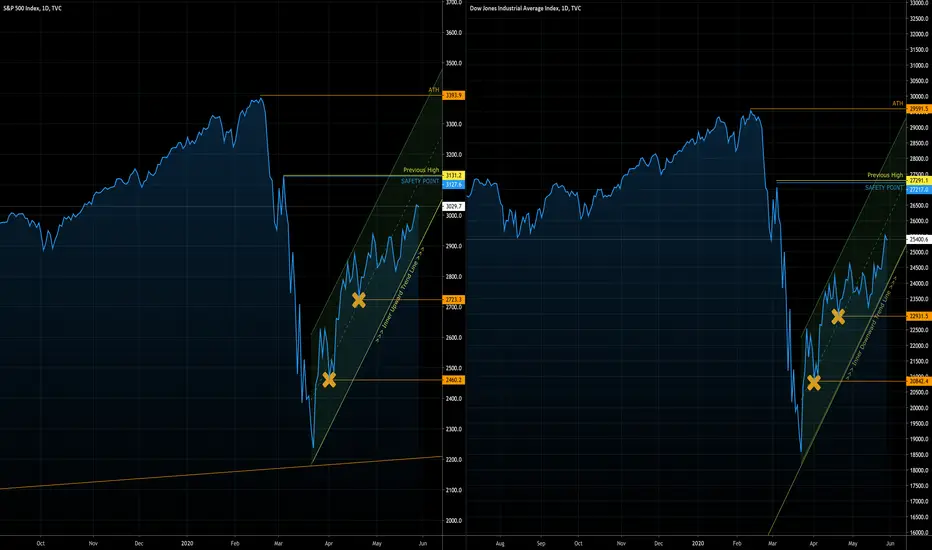Click the 2020 date on the Dow Jones time axis
Screen dimensions: 932x550
(x=698, y=543)
